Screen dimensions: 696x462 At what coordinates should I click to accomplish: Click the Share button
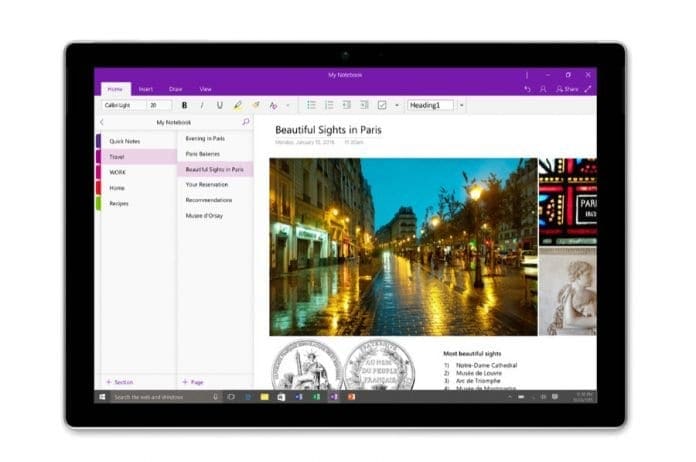click(567, 89)
